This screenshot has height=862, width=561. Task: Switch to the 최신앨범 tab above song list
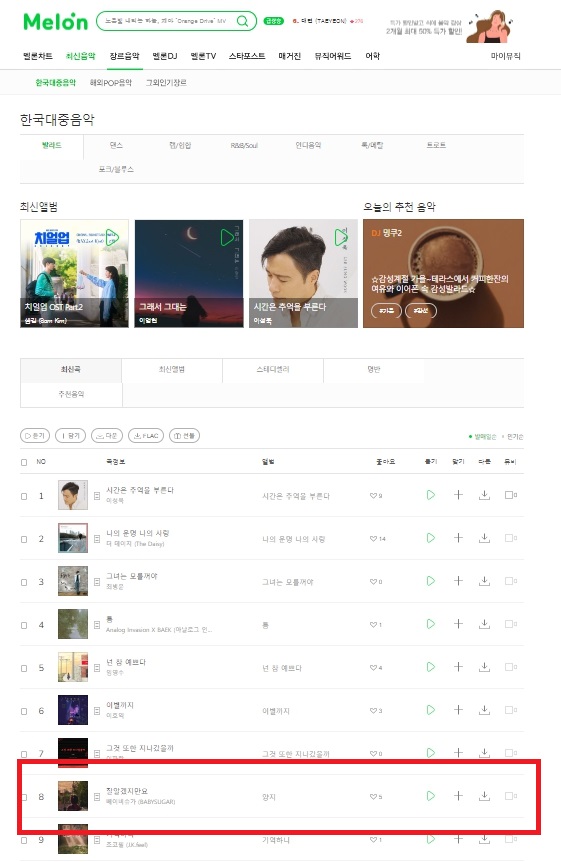point(172,369)
